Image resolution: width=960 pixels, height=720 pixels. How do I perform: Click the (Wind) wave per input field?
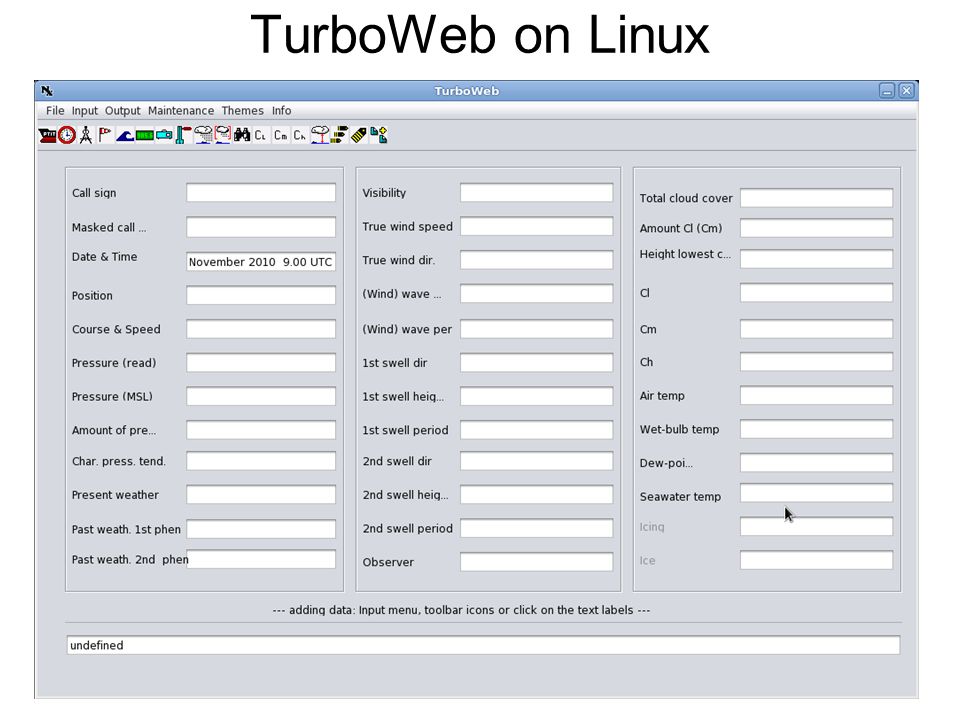[x=536, y=329]
